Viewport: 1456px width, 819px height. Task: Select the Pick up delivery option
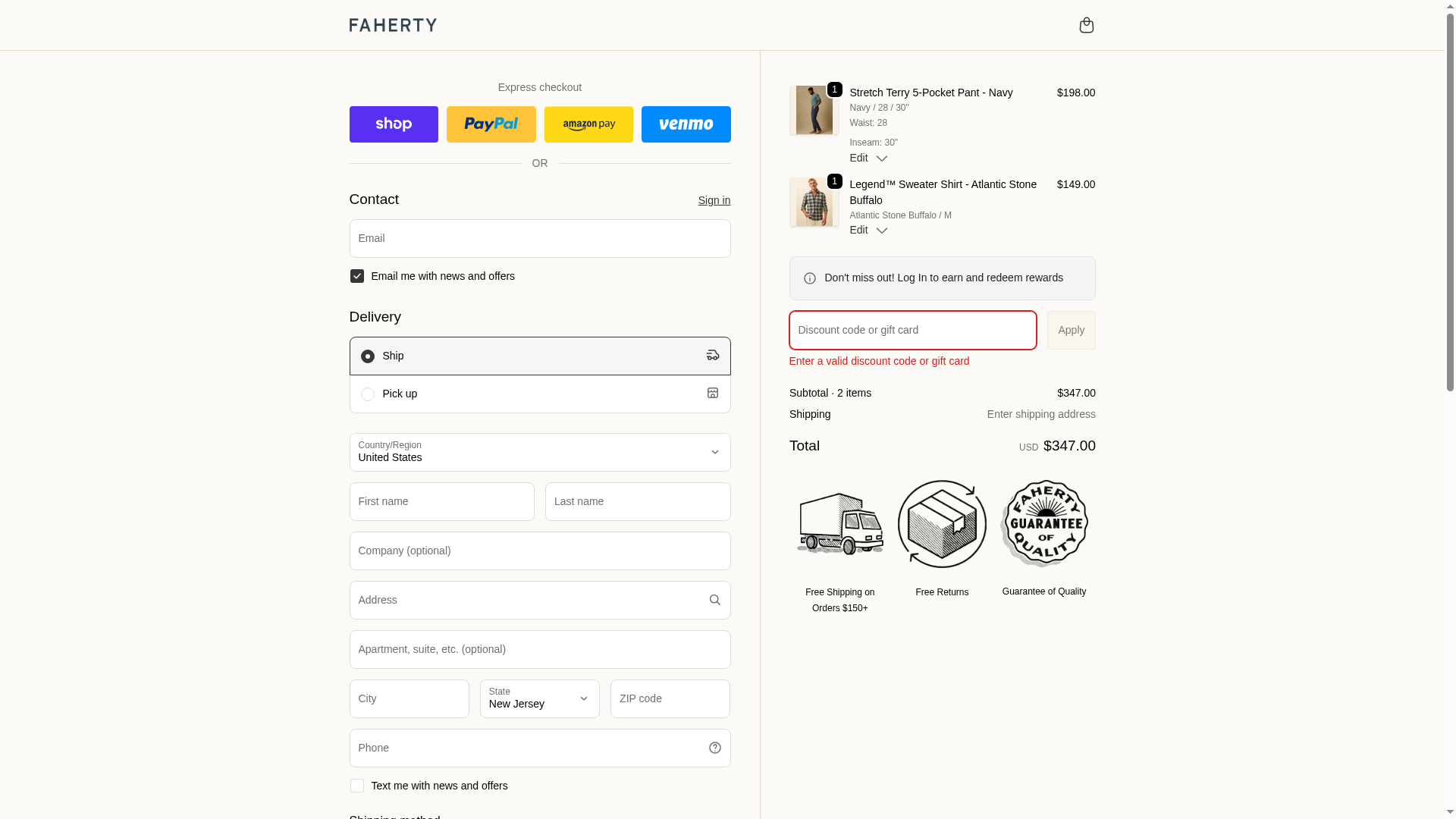(368, 394)
